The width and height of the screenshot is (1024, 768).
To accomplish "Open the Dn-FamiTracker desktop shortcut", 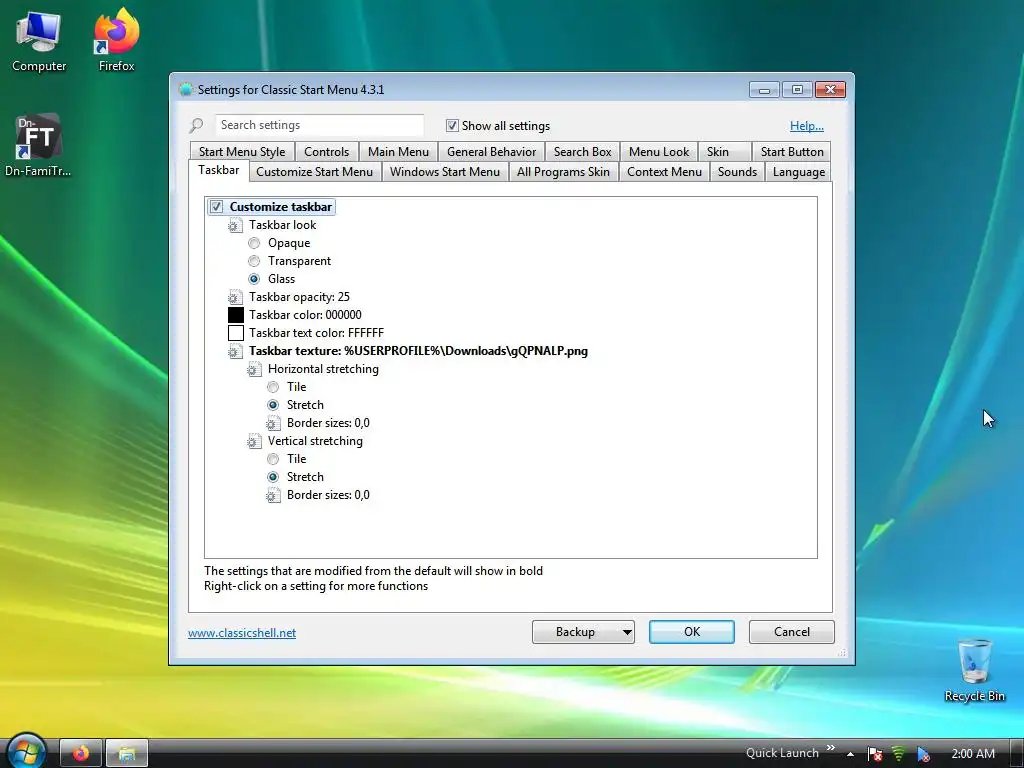I will pyautogui.click(x=38, y=146).
